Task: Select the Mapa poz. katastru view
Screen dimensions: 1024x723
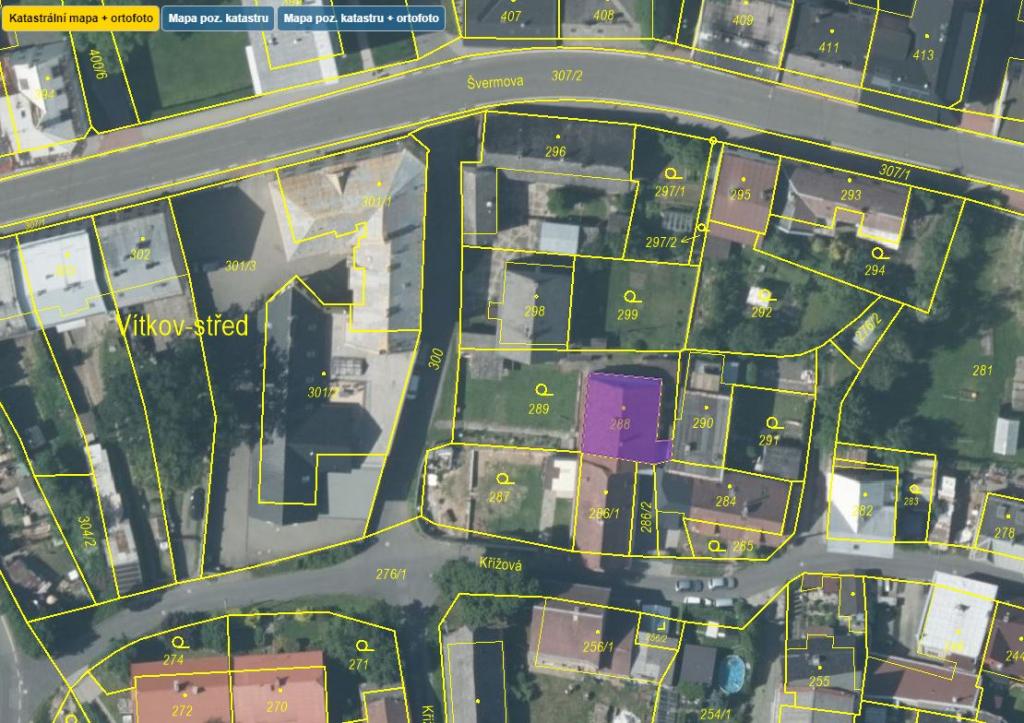Action: 218,18
